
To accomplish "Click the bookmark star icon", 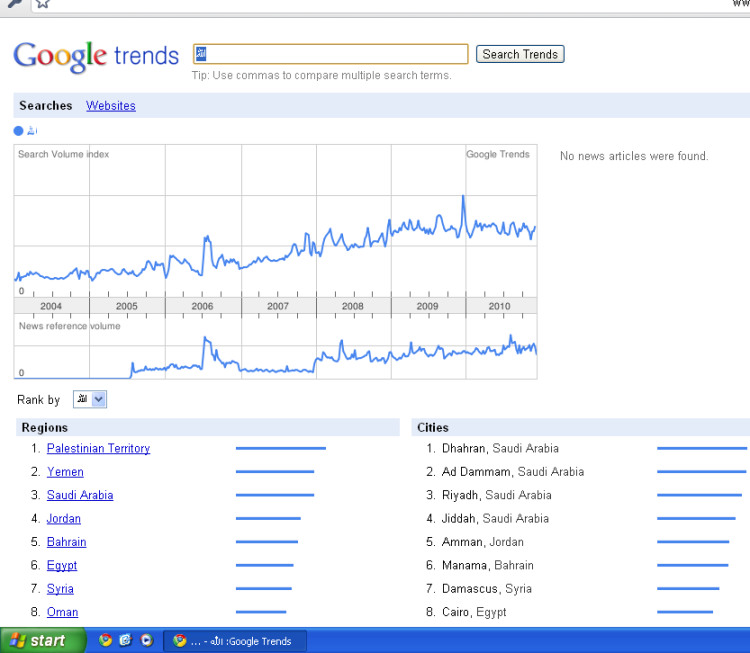I will click(43, 3).
